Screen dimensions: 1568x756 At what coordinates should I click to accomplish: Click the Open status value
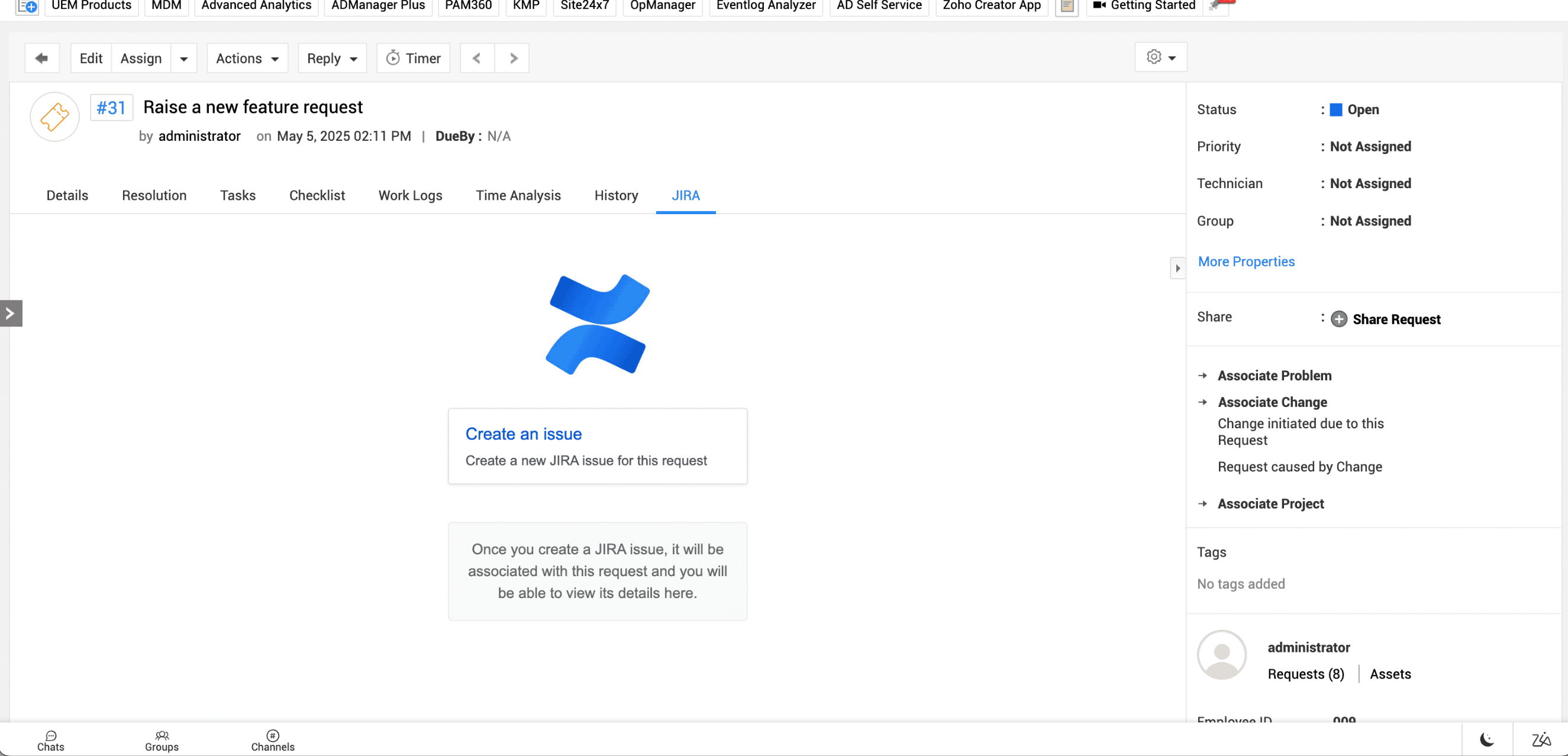pos(1363,109)
